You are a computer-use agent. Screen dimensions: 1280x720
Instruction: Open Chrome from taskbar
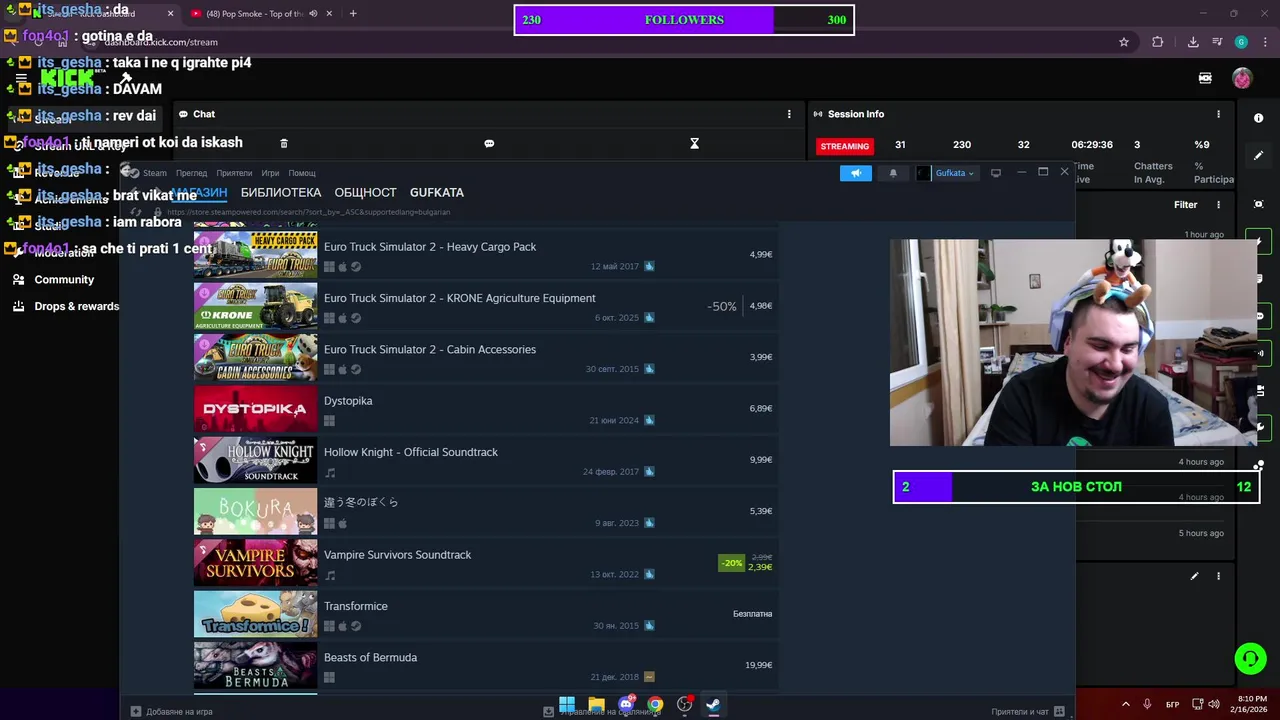655,705
